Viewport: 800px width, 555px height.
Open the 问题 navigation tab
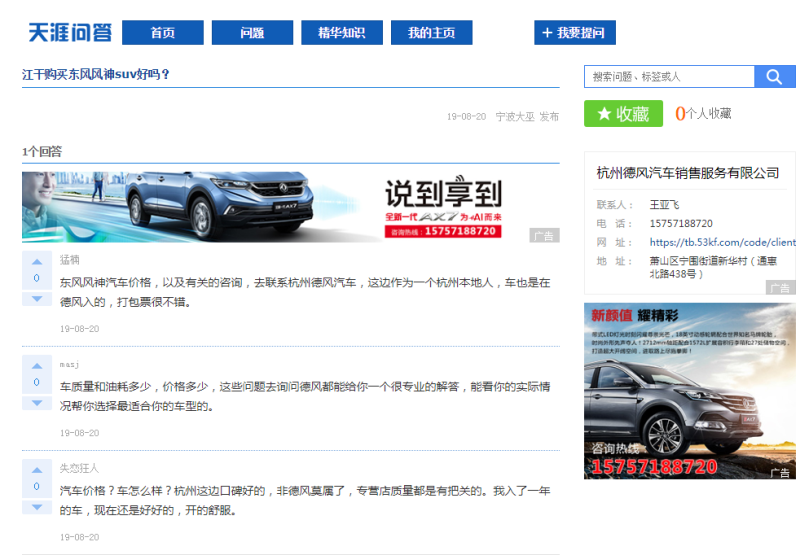point(252,33)
